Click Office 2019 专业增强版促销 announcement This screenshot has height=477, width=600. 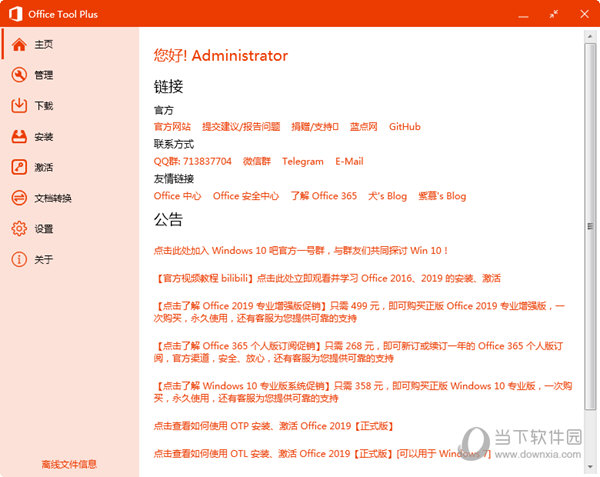click(359, 312)
